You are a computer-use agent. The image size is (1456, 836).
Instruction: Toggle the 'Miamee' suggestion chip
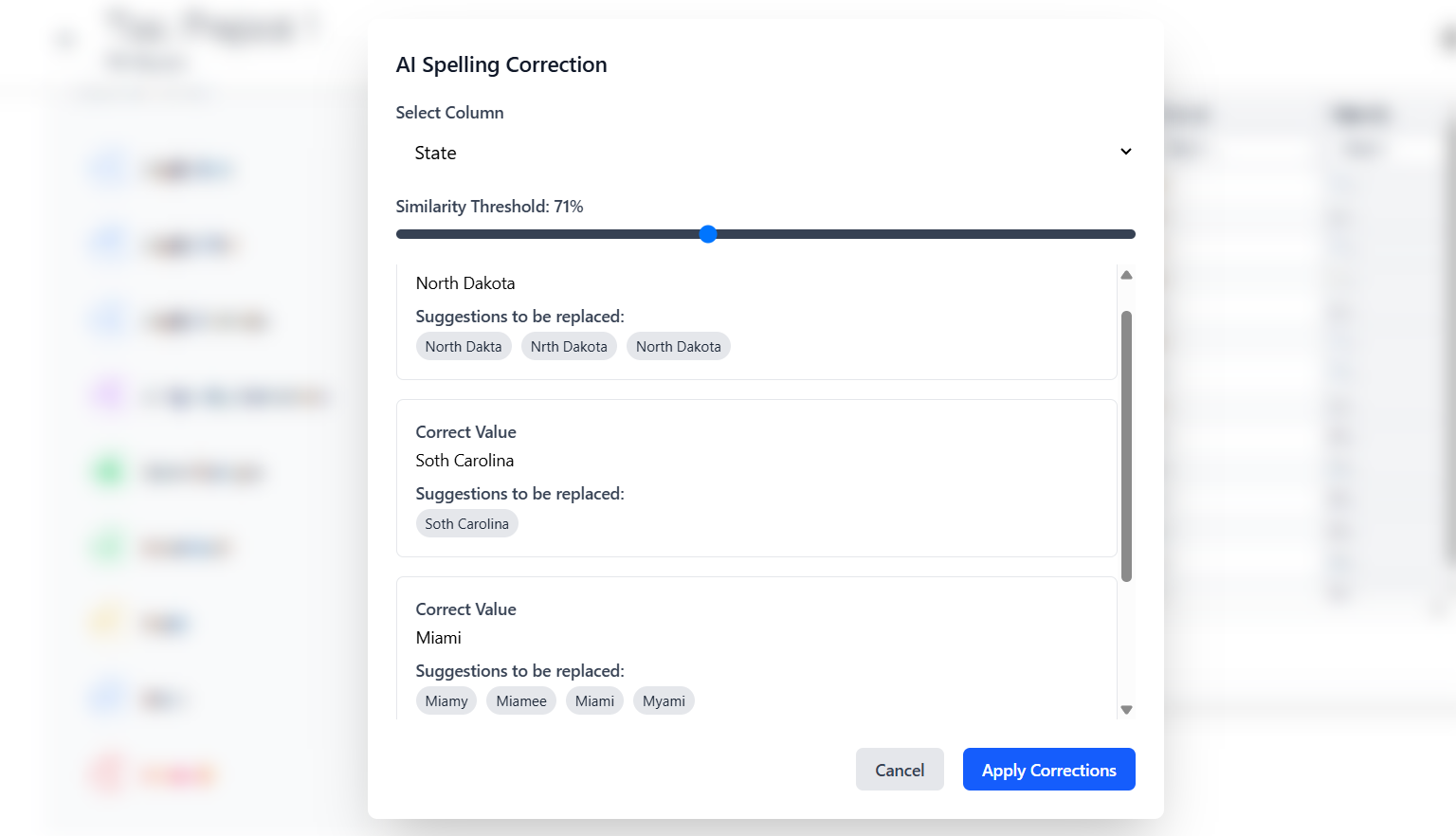tap(521, 700)
